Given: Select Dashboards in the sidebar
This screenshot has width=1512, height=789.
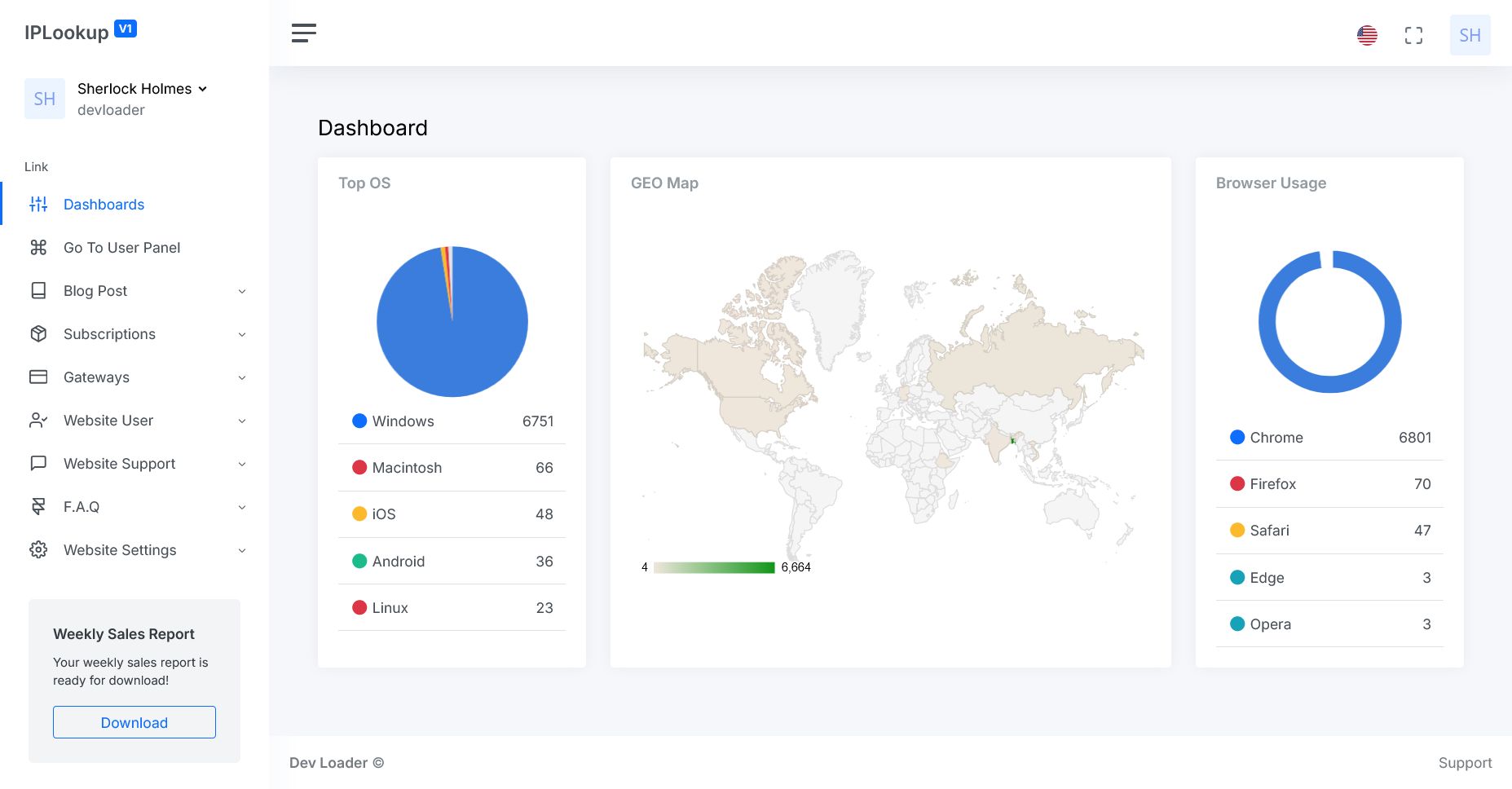Looking at the screenshot, I should (x=104, y=205).
